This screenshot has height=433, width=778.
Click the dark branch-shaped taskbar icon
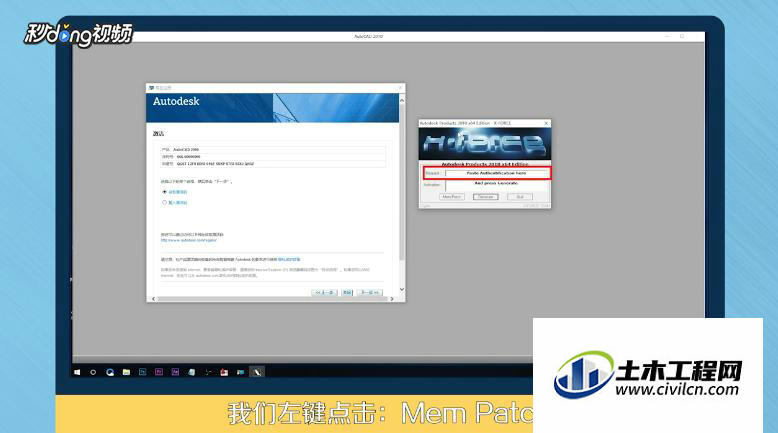[208, 372]
